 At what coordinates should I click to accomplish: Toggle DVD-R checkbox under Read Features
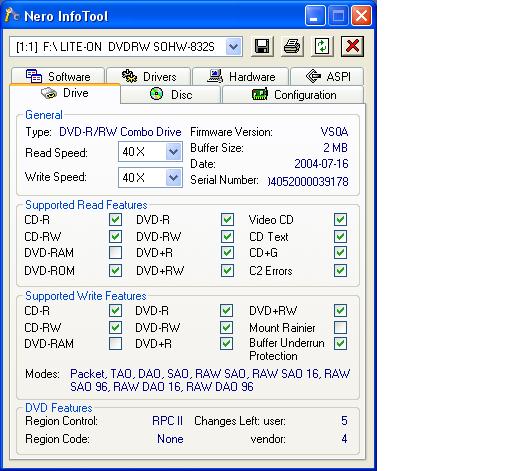(227, 220)
